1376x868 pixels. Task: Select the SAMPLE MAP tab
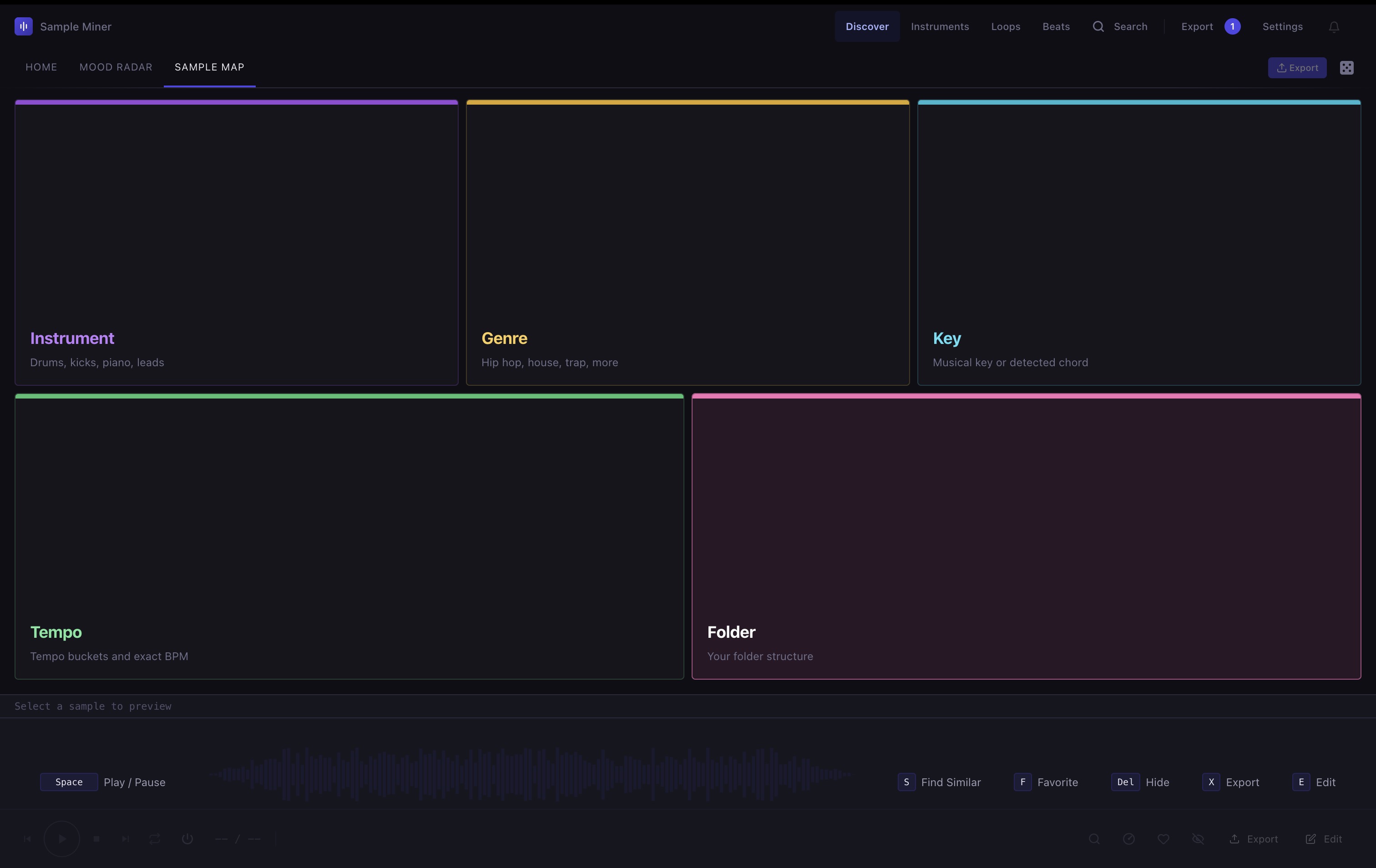point(209,67)
